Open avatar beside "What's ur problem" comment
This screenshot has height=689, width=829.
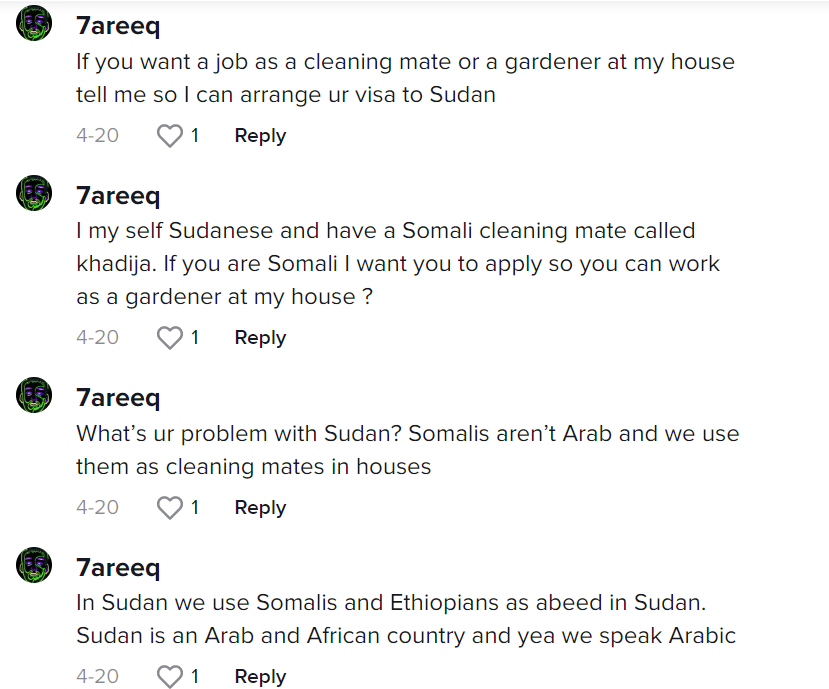(34, 395)
